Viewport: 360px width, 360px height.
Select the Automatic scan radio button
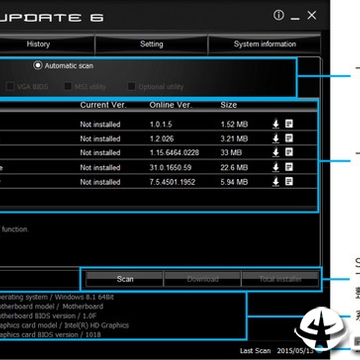click(x=38, y=65)
